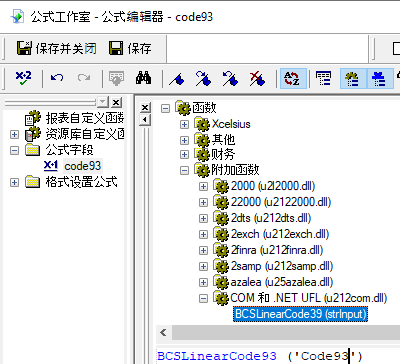Redo the last edit
The height and width of the screenshot is (364, 400).
click(84, 79)
